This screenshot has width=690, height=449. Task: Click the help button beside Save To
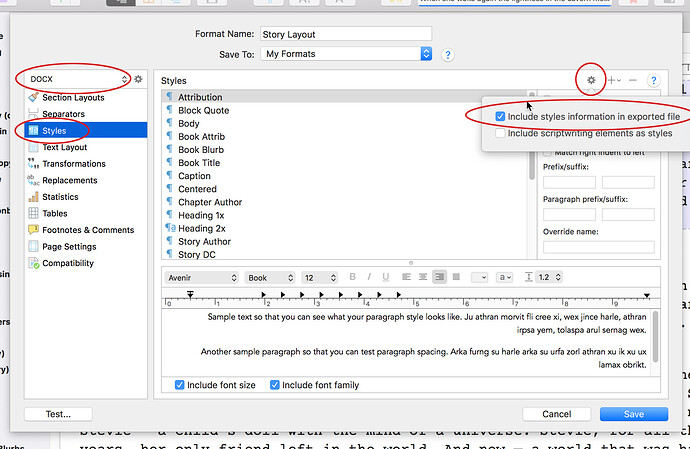(x=448, y=54)
